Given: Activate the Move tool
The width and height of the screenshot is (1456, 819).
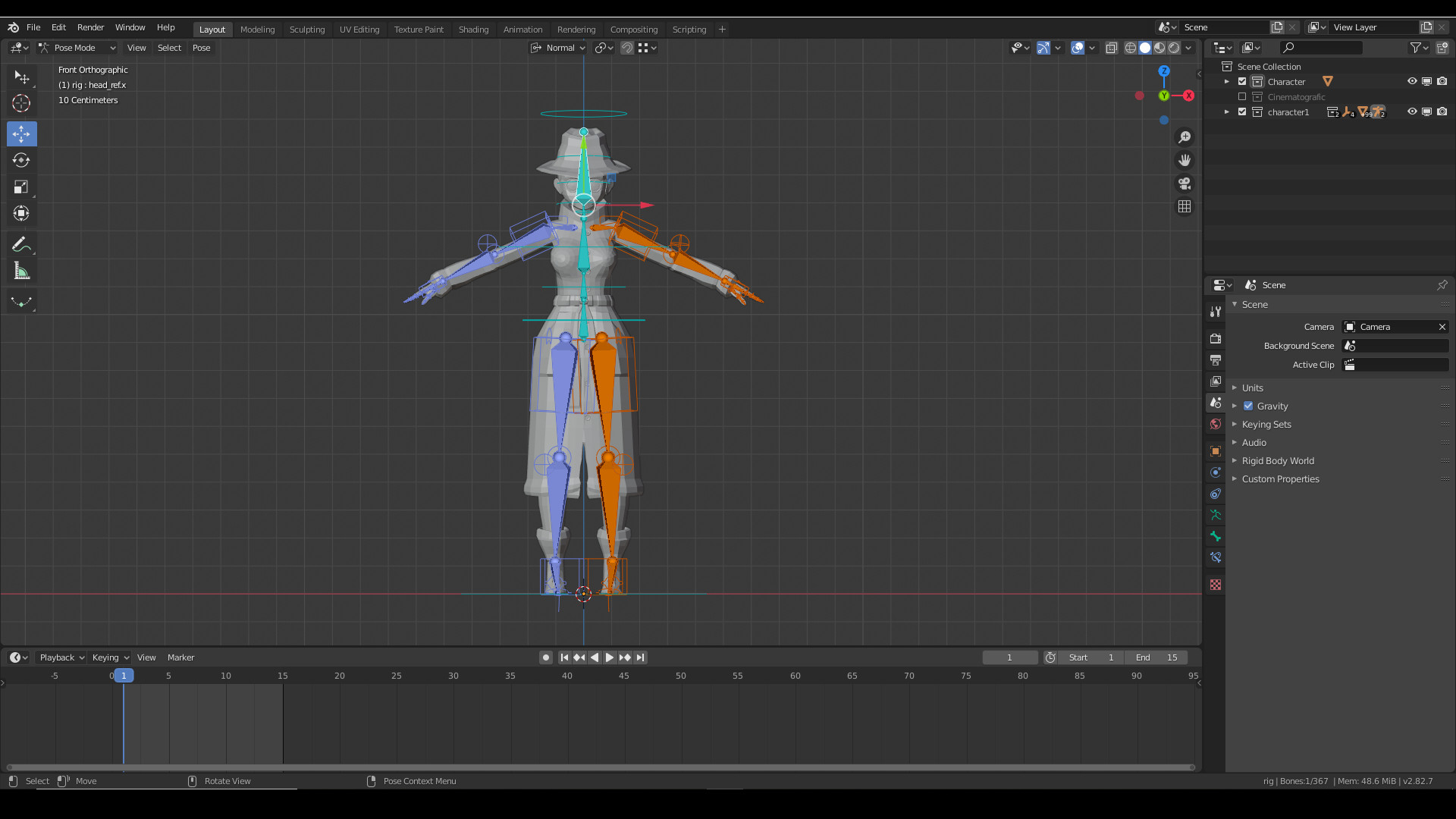Looking at the screenshot, I should click(x=21, y=134).
